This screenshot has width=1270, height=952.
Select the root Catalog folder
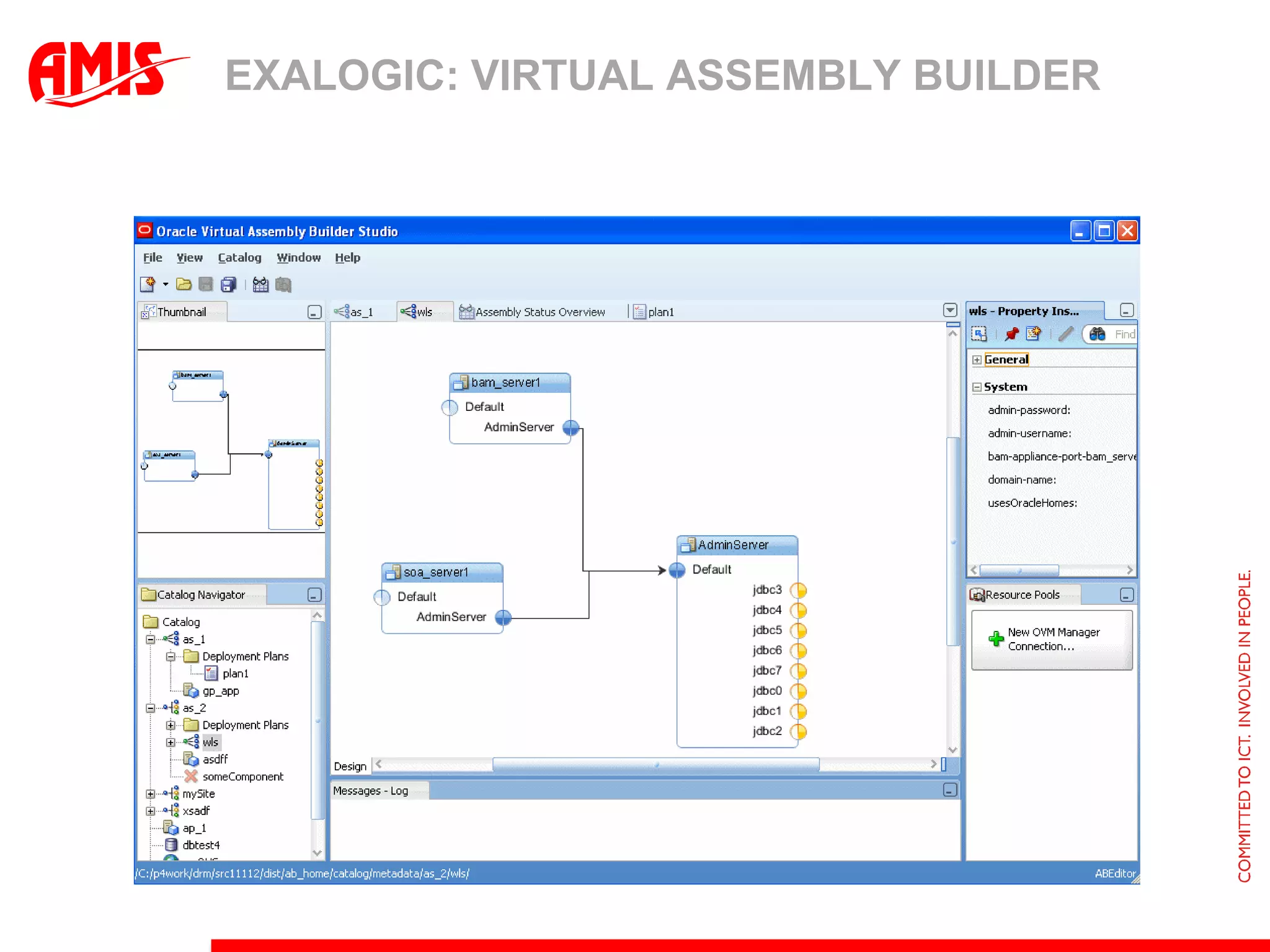pyautogui.click(x=180, y=622)
